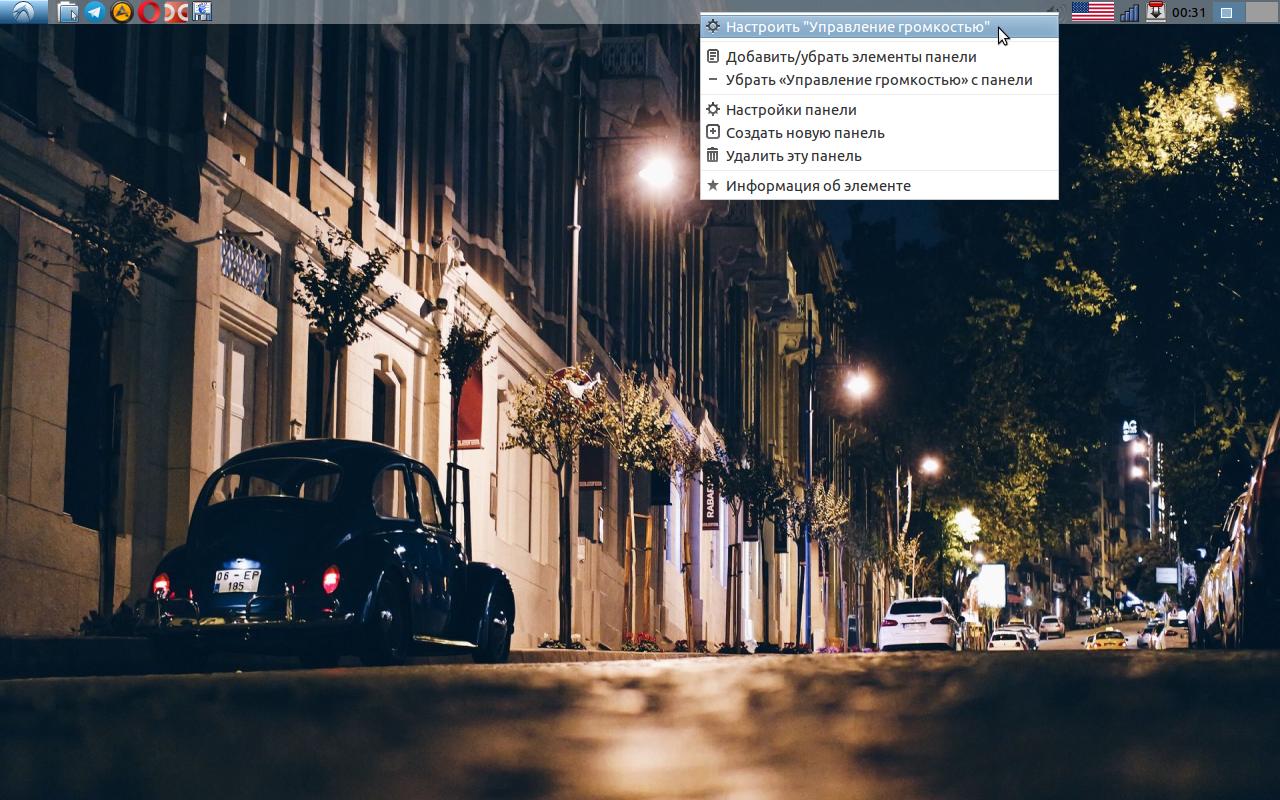Launch the file manager from the panel
The height and width of the screenshot is (800, 1280).
pos(68,12)
